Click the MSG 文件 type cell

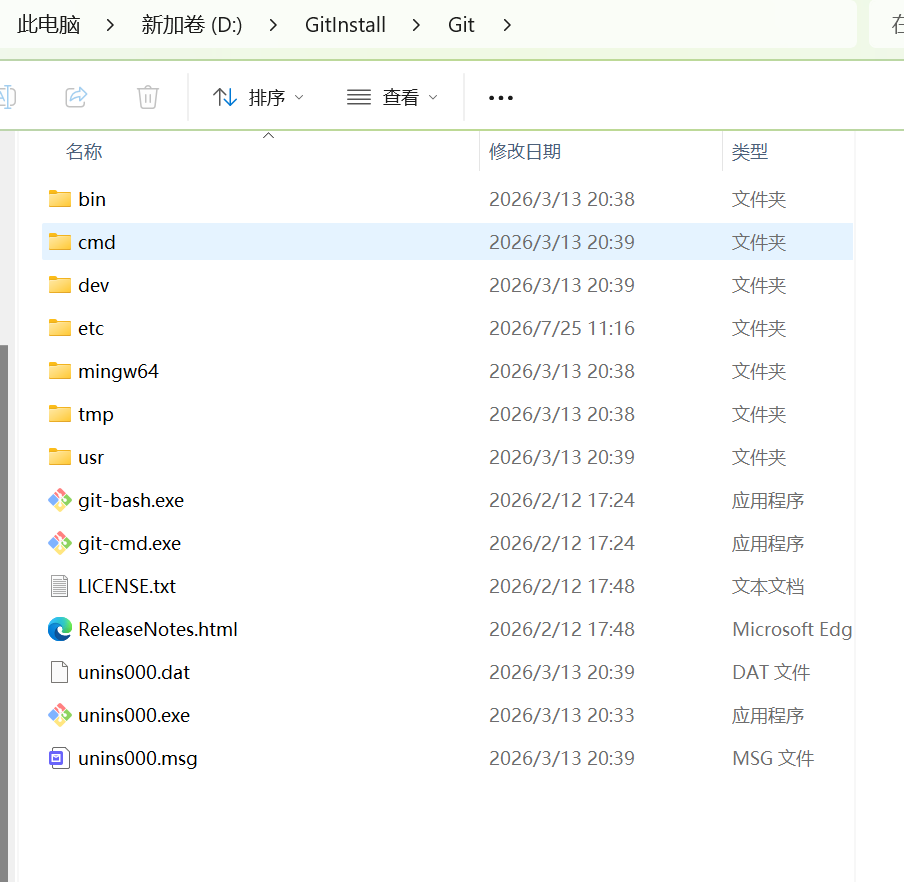coord(773,759)
